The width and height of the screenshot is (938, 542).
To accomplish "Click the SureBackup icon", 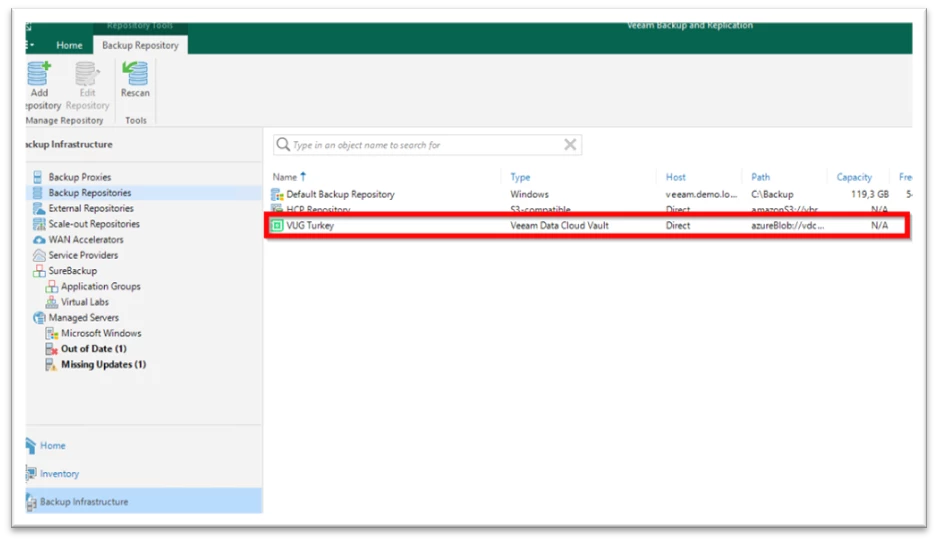I will tap(39, 270).
